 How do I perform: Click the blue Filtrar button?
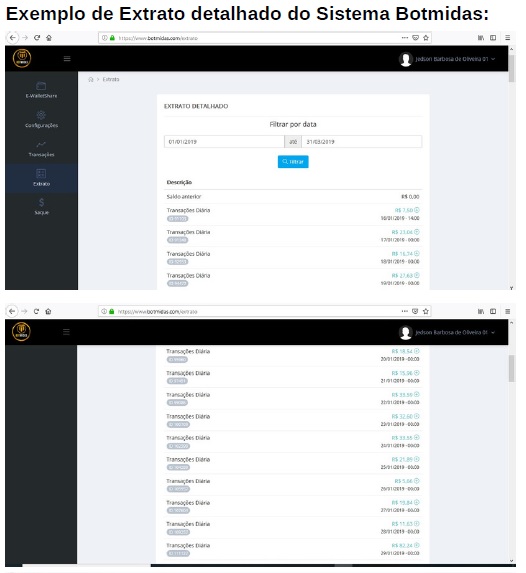pos(293,162)
